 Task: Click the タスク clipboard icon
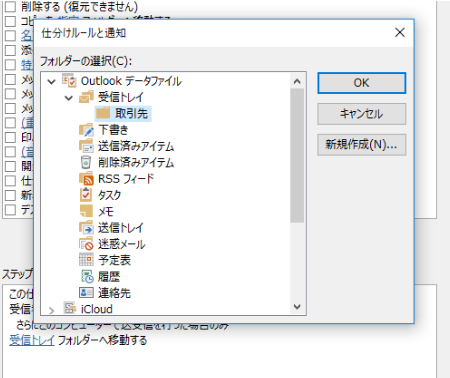tap(86, 195)
